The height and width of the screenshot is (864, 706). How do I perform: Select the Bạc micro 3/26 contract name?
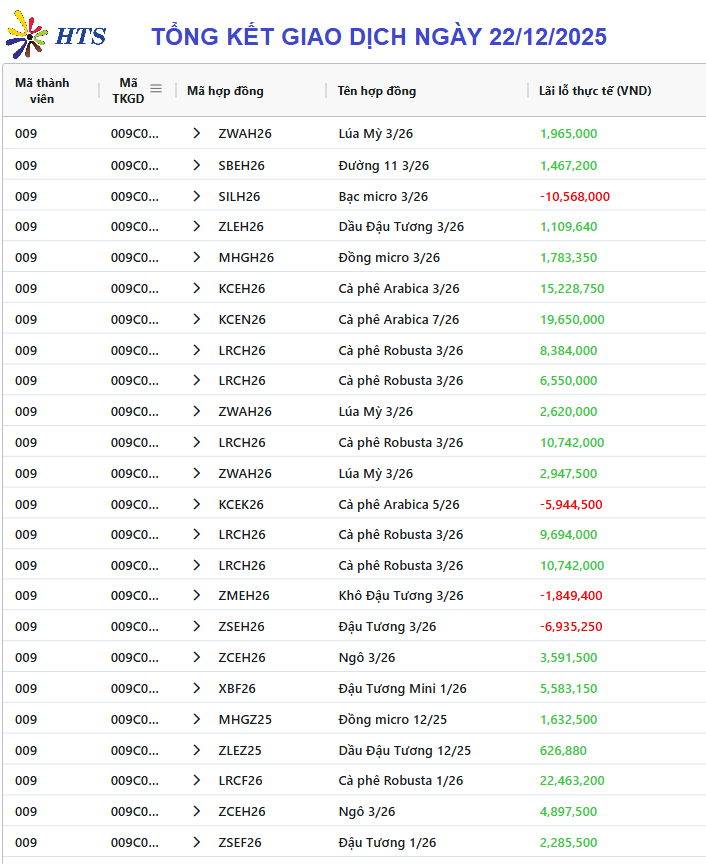click(x=383, y=196)
